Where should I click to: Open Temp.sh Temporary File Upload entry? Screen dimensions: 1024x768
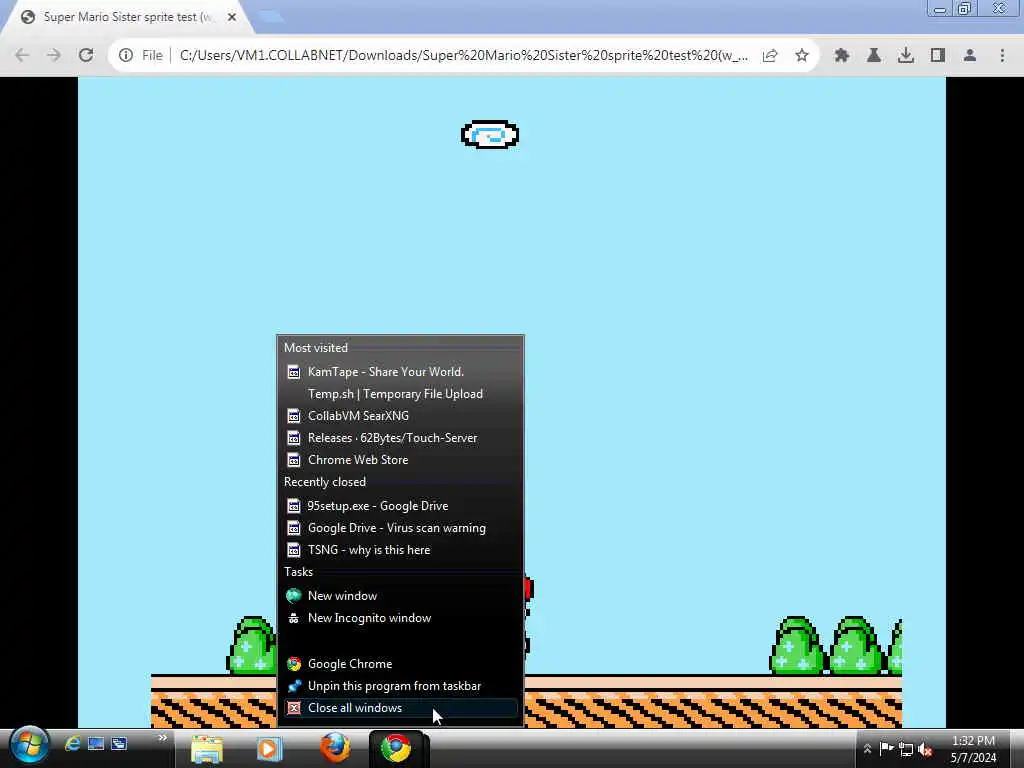coord(400,394)
